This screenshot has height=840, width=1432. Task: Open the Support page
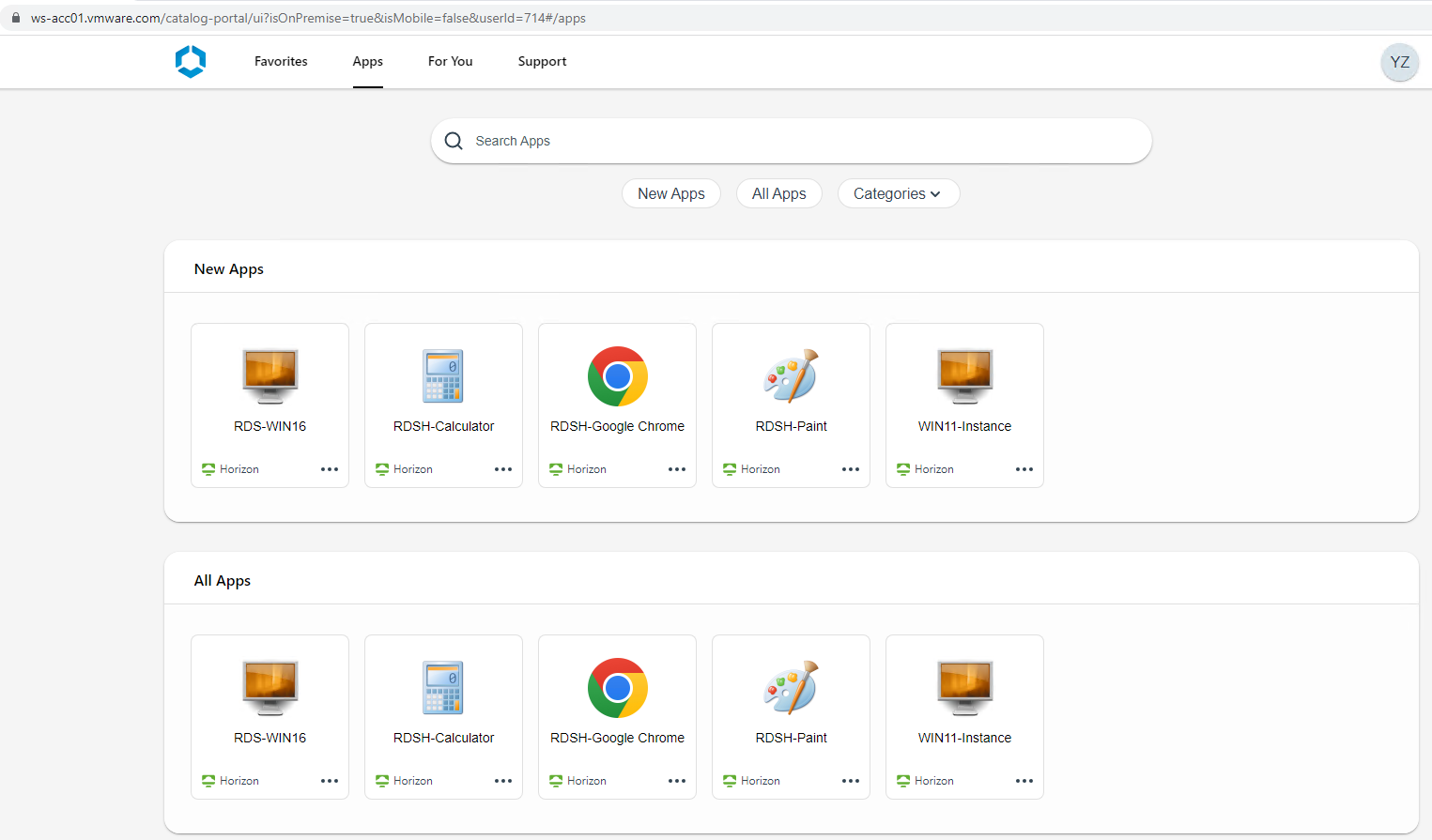(542, 61)
